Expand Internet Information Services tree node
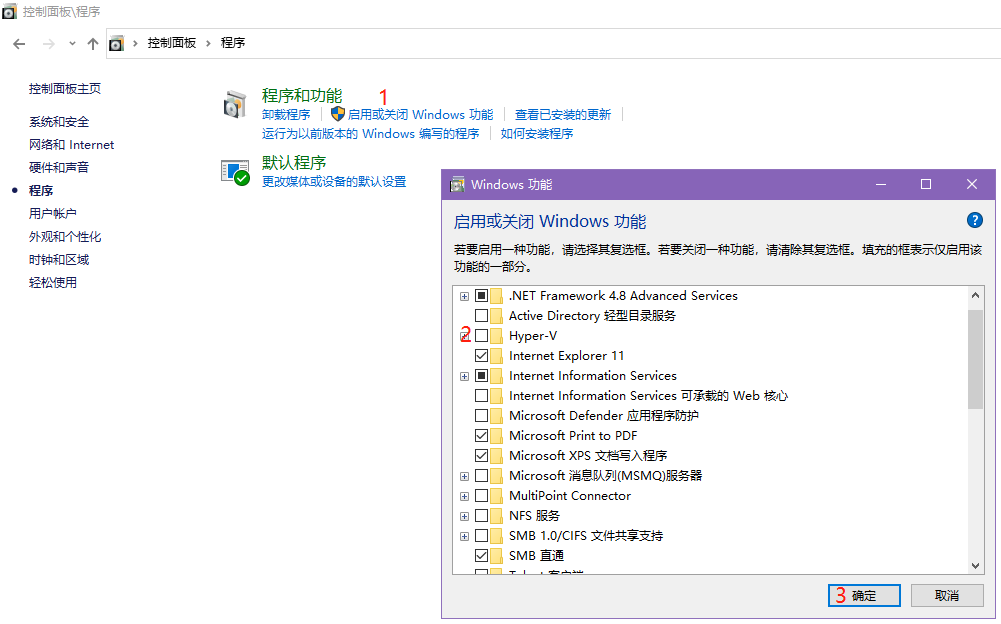Image resolution: width=1001 pixels, height=624 pixels. point(464,376)
